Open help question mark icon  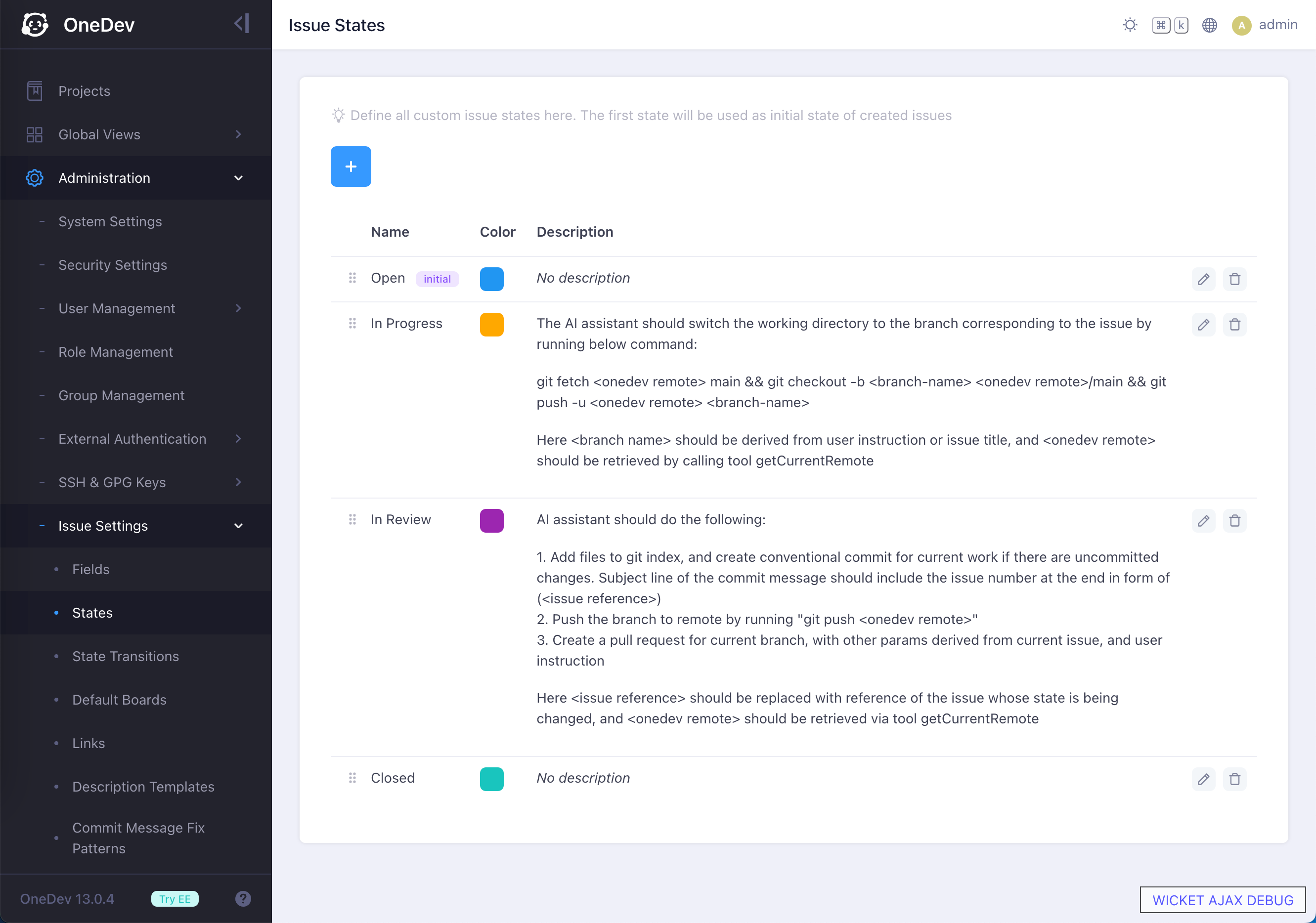(243, 898)
